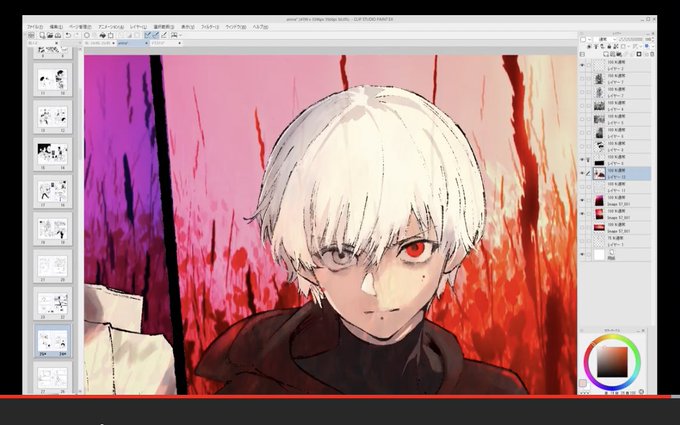The height and width of the screenshot is (425, 680).
Task: Open the dropdown beside the Layer Color icon
Action: pos(653,46)
